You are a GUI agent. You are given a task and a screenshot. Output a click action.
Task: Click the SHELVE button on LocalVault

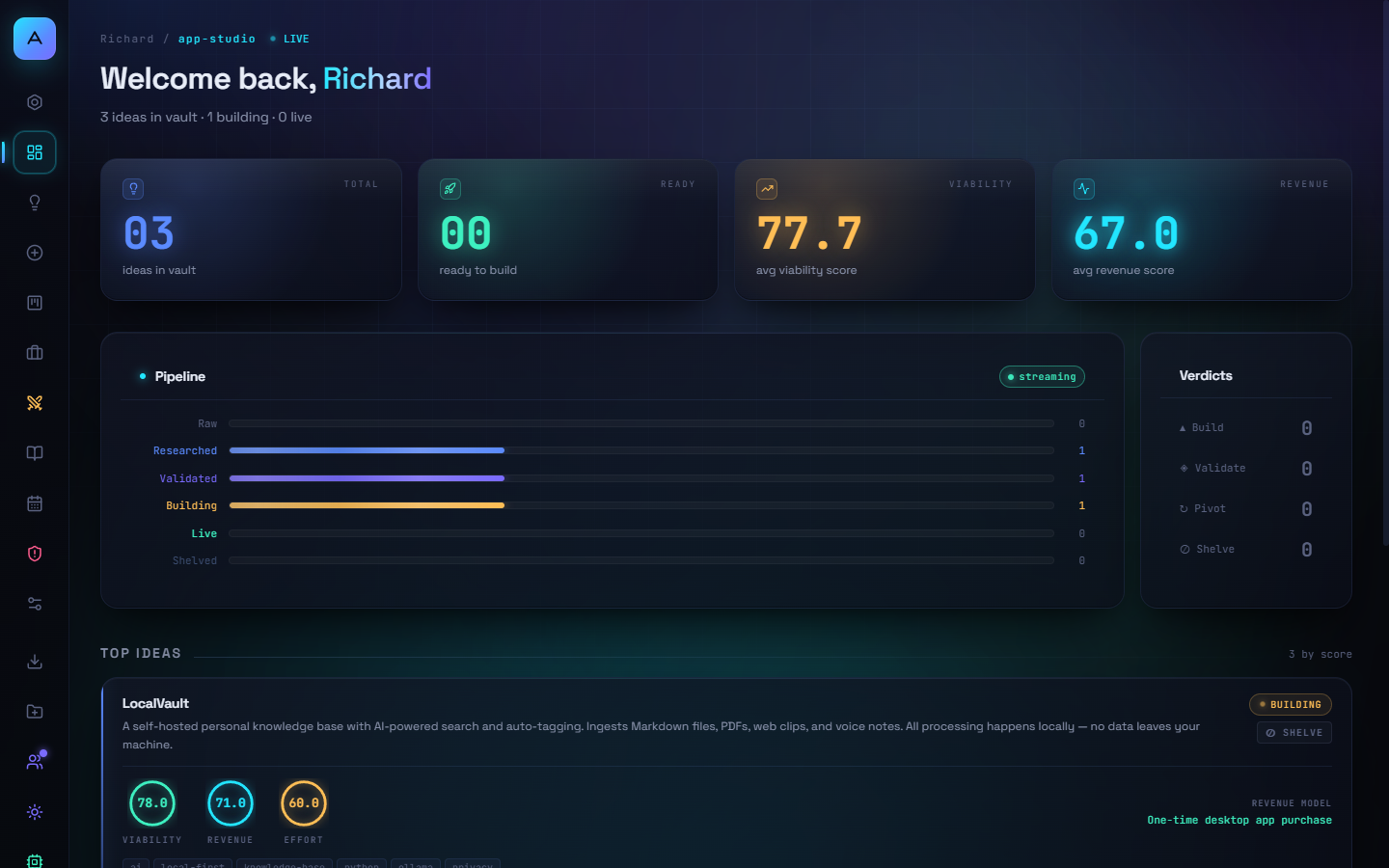pyautogui.click(x=1294, y=733)
